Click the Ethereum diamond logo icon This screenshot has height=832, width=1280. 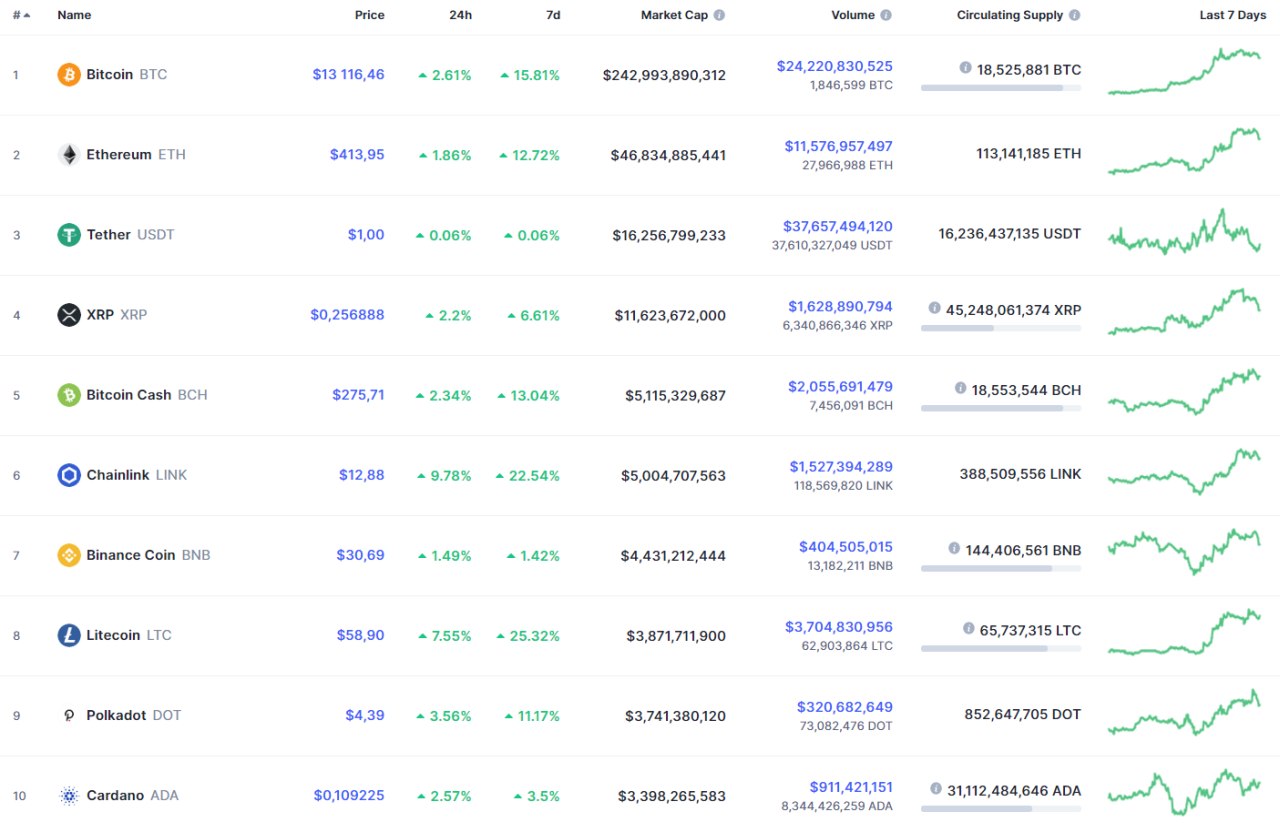pyautogui.click(x=69, y=155)
